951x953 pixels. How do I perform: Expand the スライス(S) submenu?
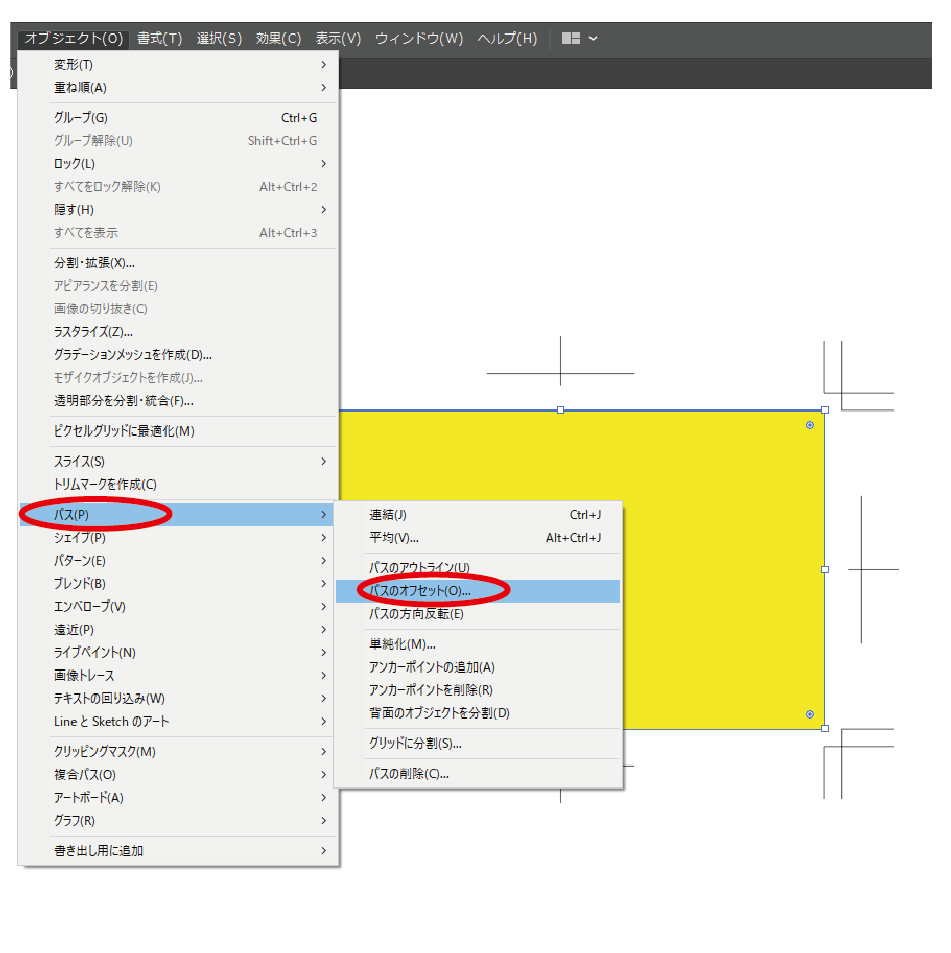pos(178,462)
